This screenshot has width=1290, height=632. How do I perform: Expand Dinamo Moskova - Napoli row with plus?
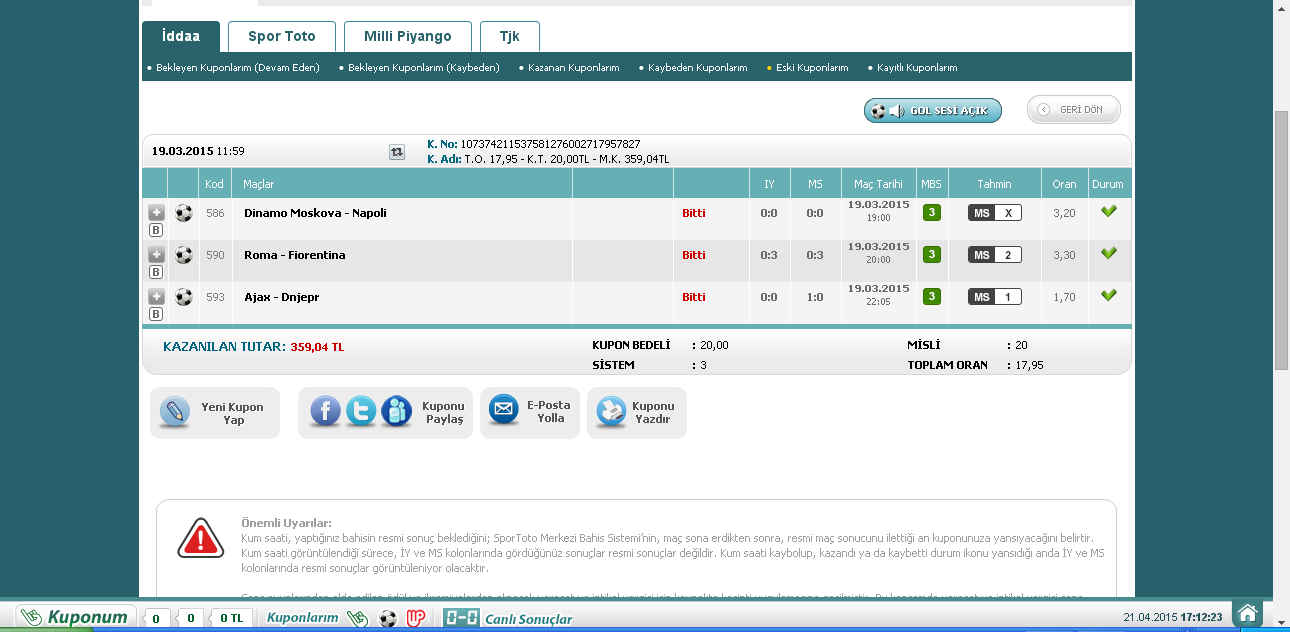coord(156,213)
